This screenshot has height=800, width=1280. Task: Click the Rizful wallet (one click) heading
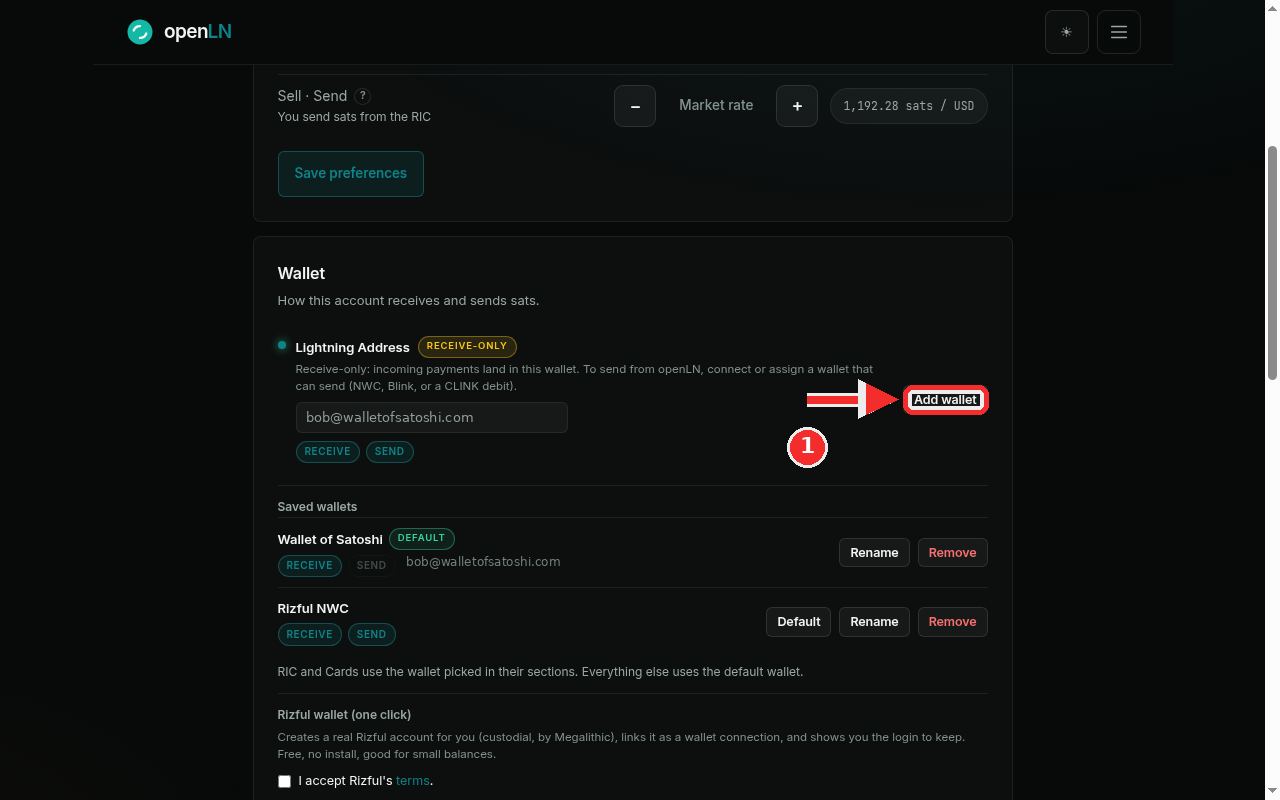[x=344, y=715]
